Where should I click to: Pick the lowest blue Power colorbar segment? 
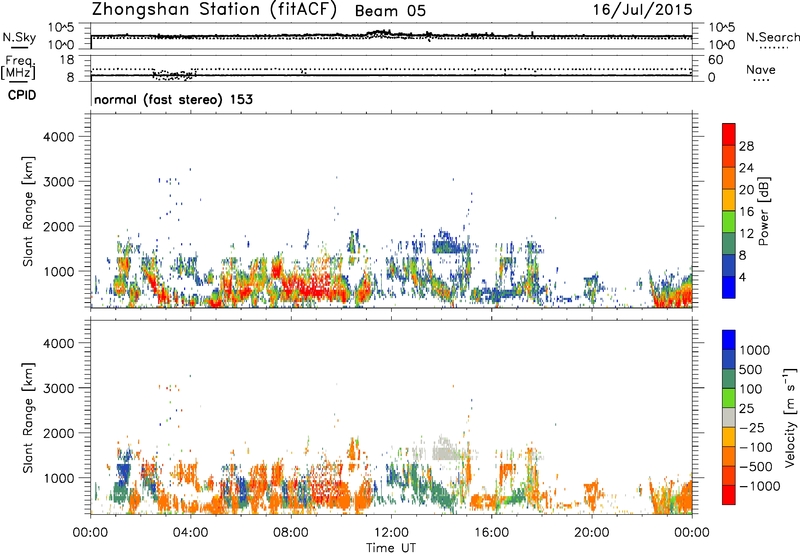(x=729, y=288)
